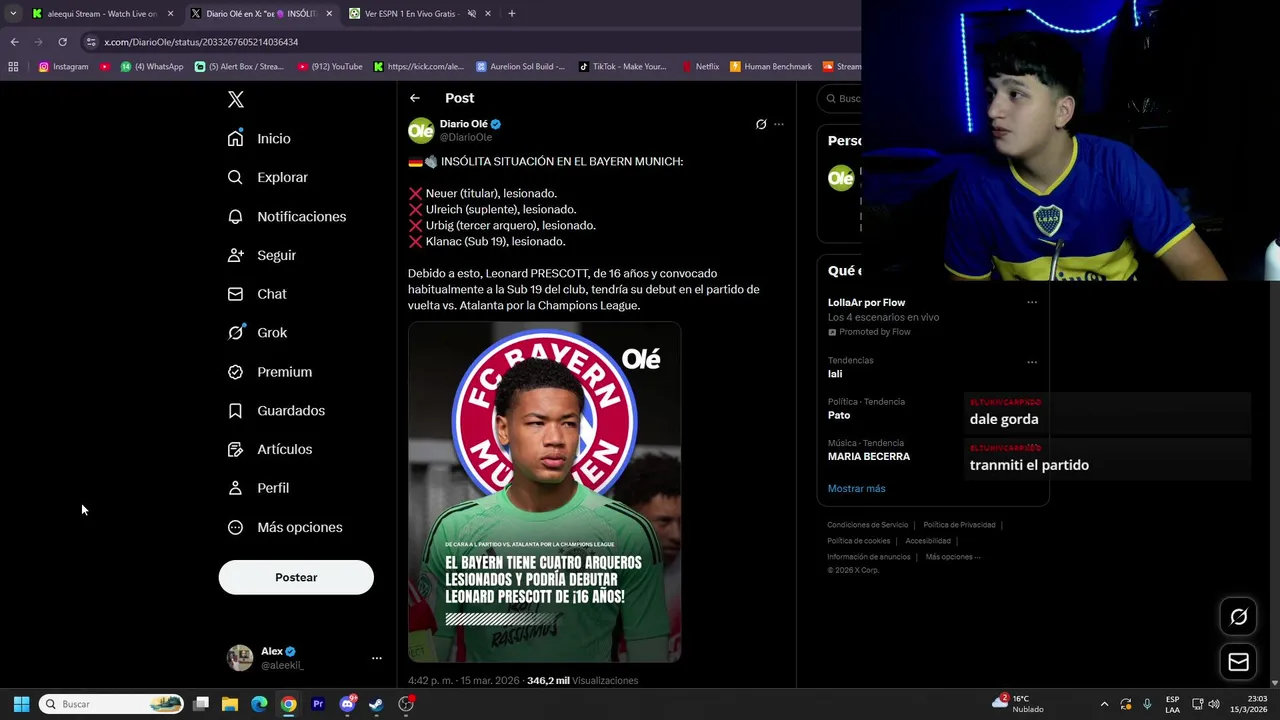The image size is (1280, 720).
Task: Open Condiciones de Servicio footer link
Action: pyautogui.click(x=867, y=525)
